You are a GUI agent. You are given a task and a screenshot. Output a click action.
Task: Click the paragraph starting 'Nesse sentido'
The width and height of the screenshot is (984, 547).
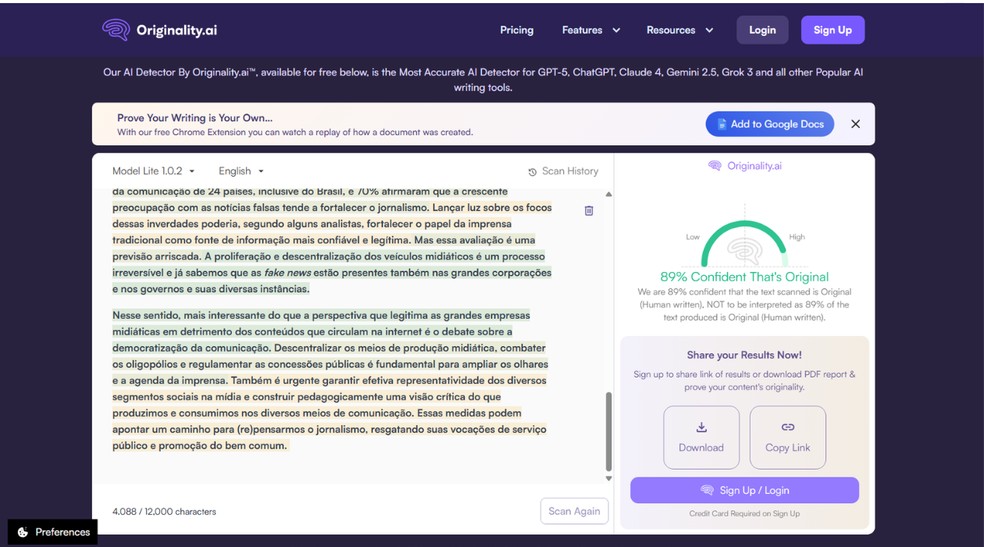point(330,380)
